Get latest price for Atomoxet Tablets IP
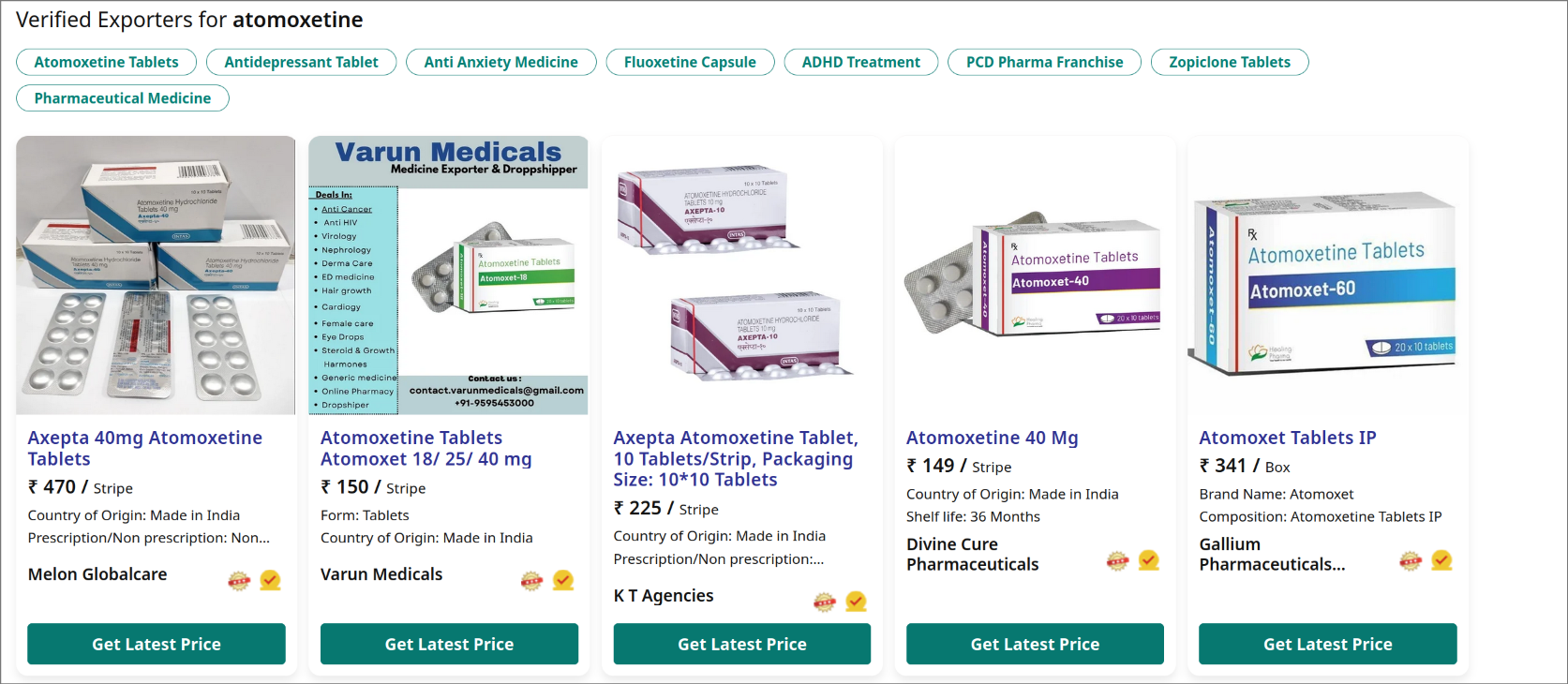 [x=1327, y=644]
